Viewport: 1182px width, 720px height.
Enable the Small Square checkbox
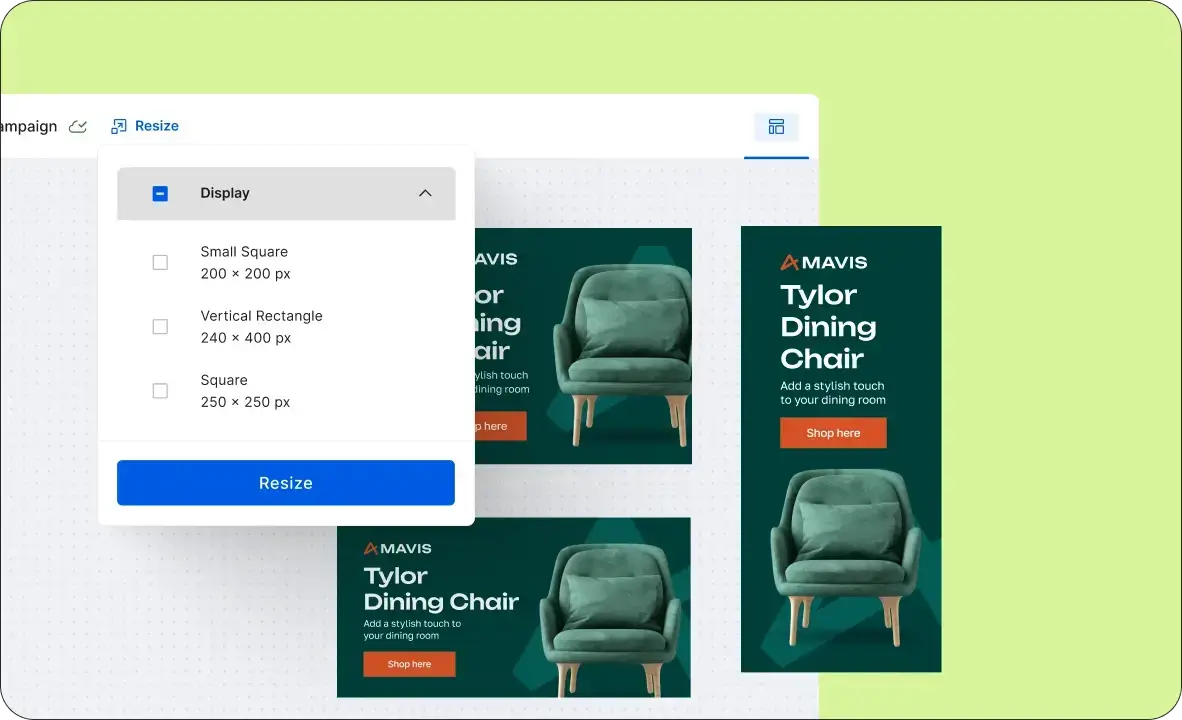coord(160,262)
